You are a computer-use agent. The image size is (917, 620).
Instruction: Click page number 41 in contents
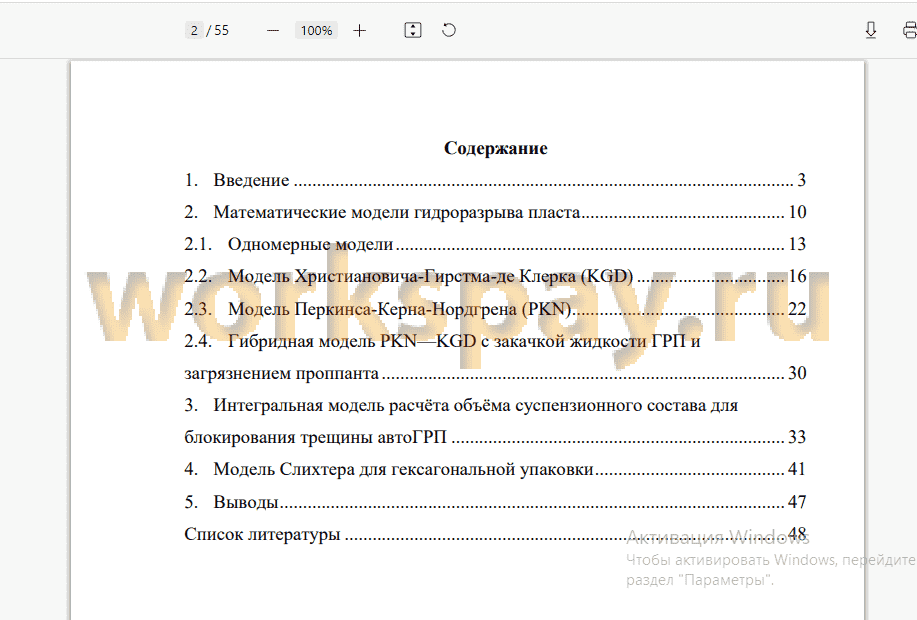click(x=797, y=469)
